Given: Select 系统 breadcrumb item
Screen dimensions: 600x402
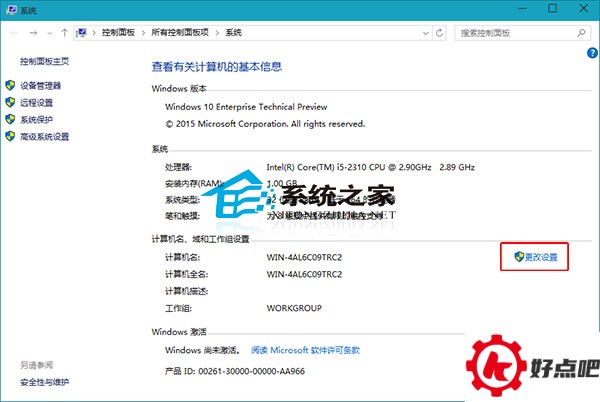Looking at the screenshot, I should pos(233,33).
